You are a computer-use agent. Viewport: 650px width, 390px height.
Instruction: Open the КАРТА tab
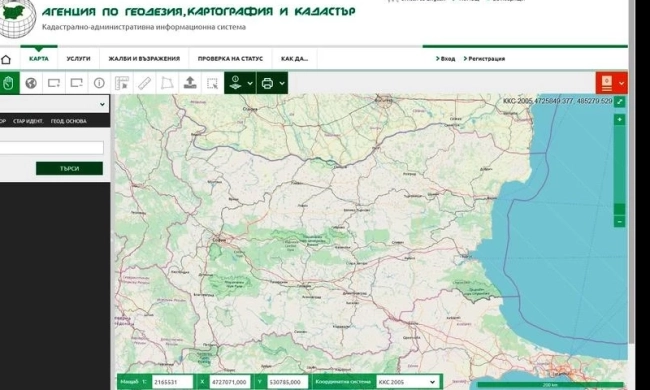pyautogui.click(x=39, y=59)
